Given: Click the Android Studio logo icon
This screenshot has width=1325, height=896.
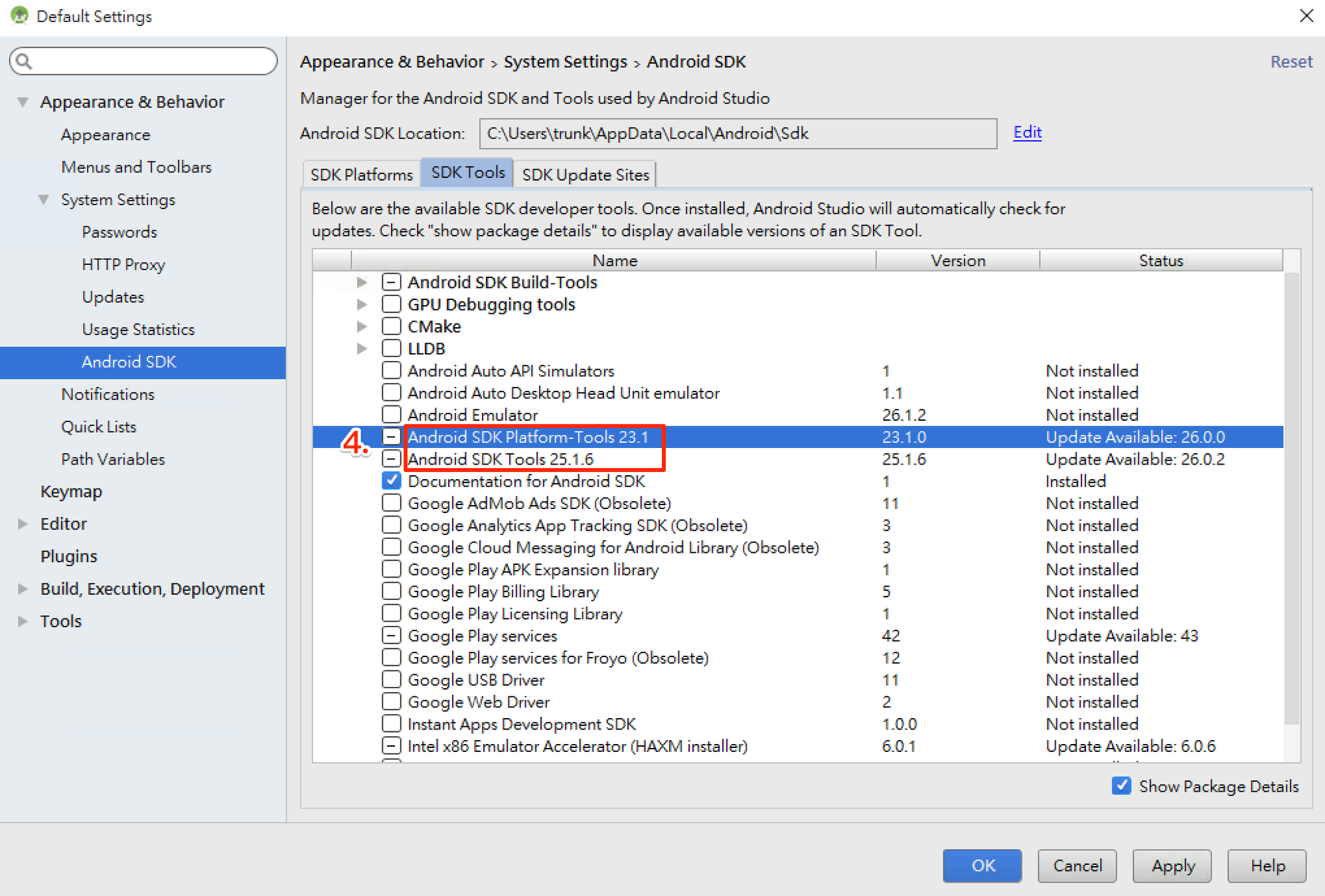Looking at the screenshot, I should pos(20,15).
